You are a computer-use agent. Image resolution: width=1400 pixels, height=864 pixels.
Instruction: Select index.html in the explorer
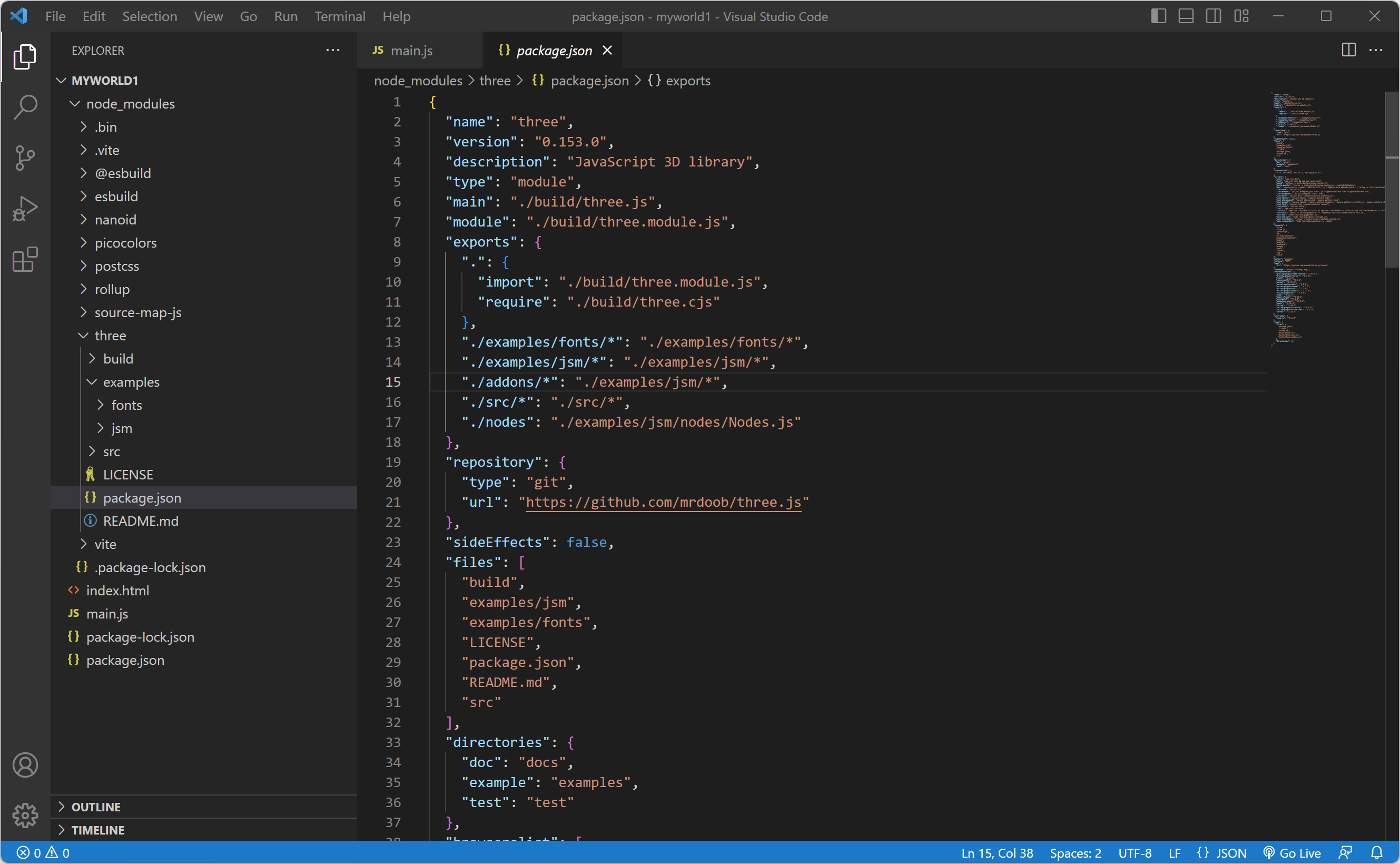pyautogui.click(x=117, y=591)
